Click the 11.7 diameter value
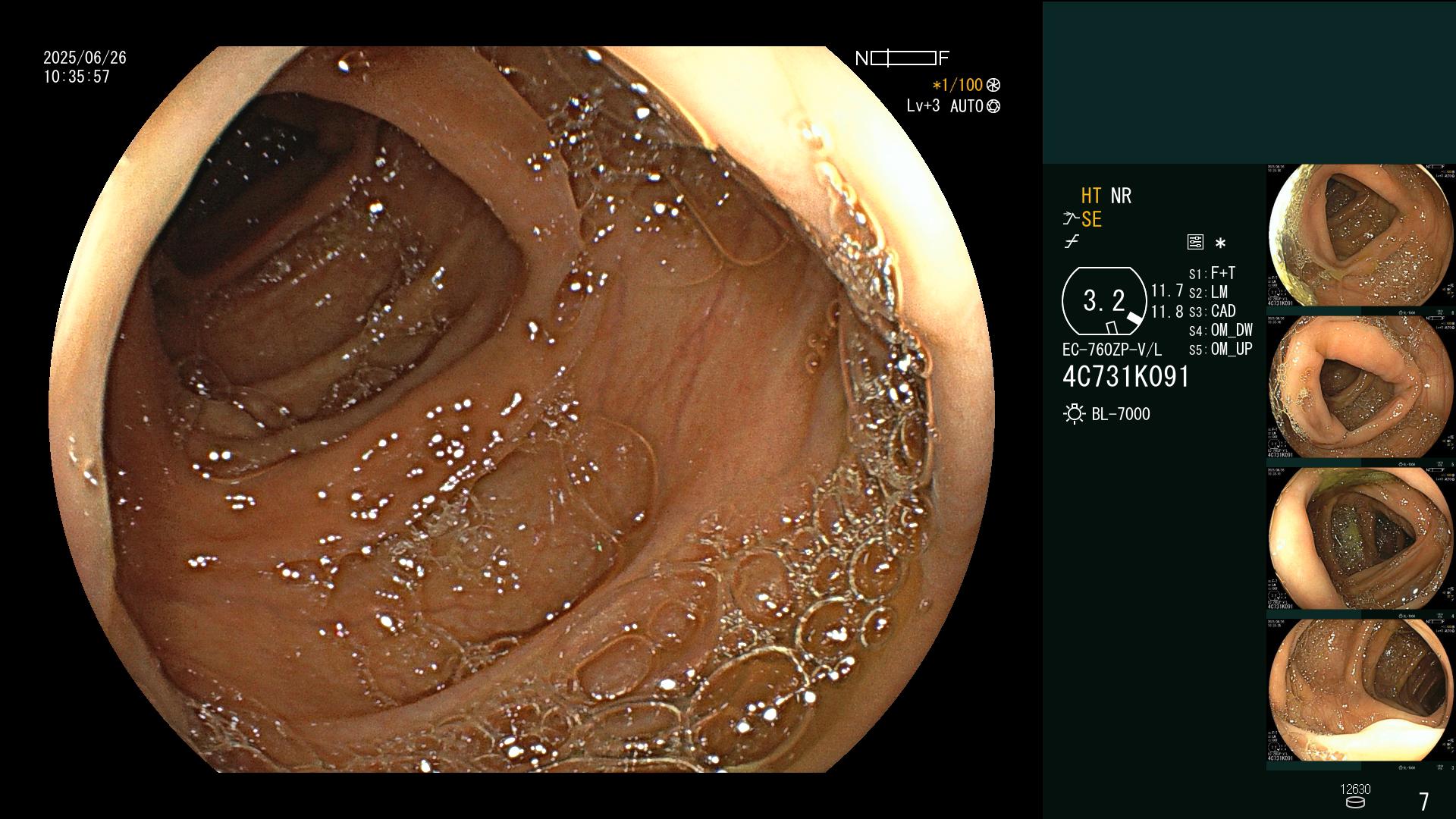The width and height of the screenshot is (1456, 819). [x=1167, y=290]
